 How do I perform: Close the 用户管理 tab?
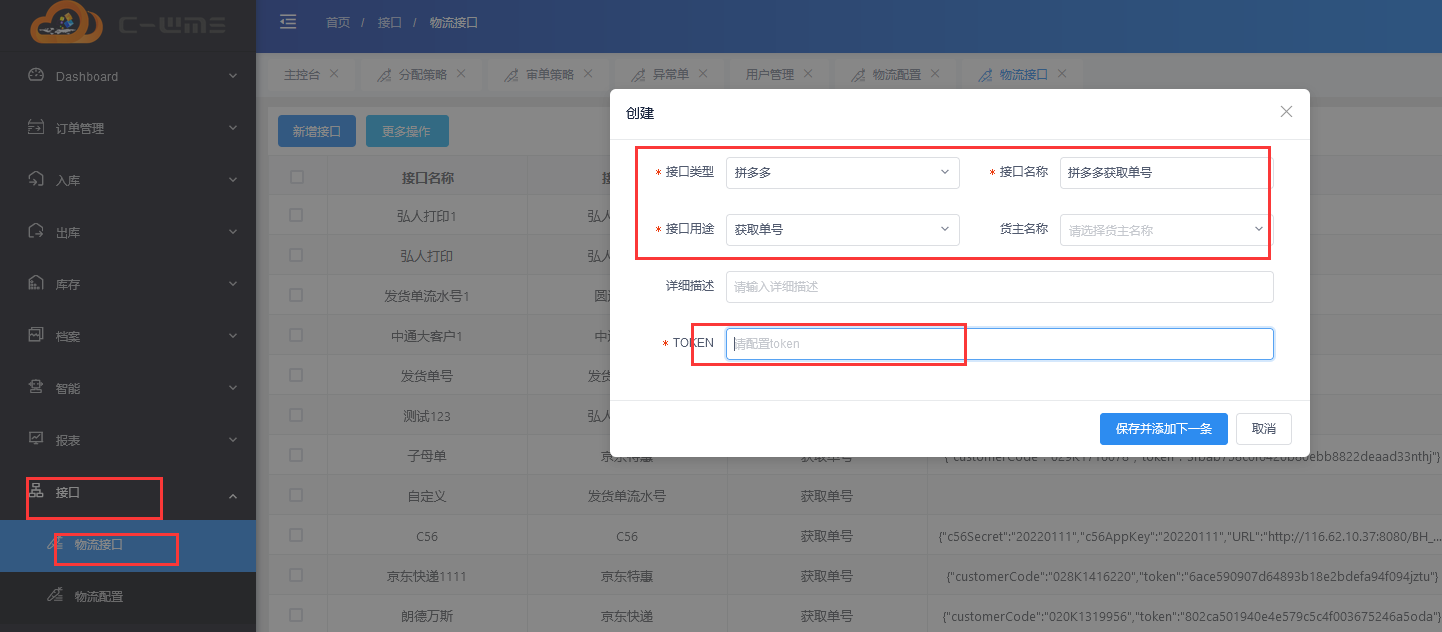click(808, 73)
